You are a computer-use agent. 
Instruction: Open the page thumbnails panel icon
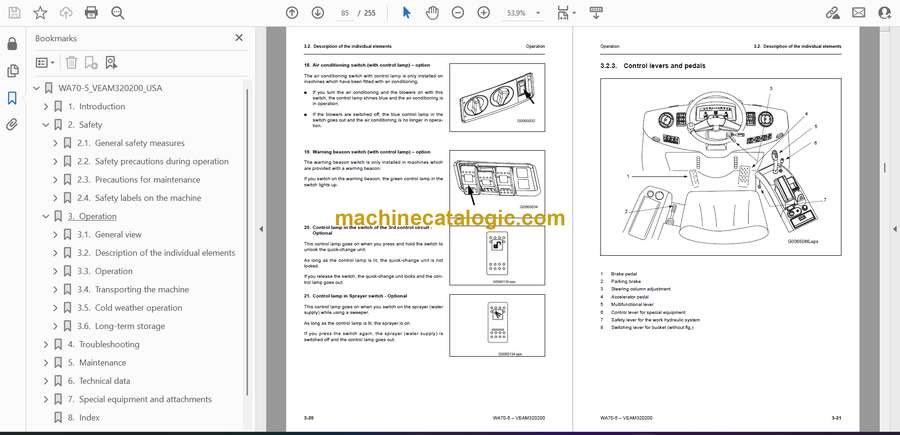pos(12,71)
